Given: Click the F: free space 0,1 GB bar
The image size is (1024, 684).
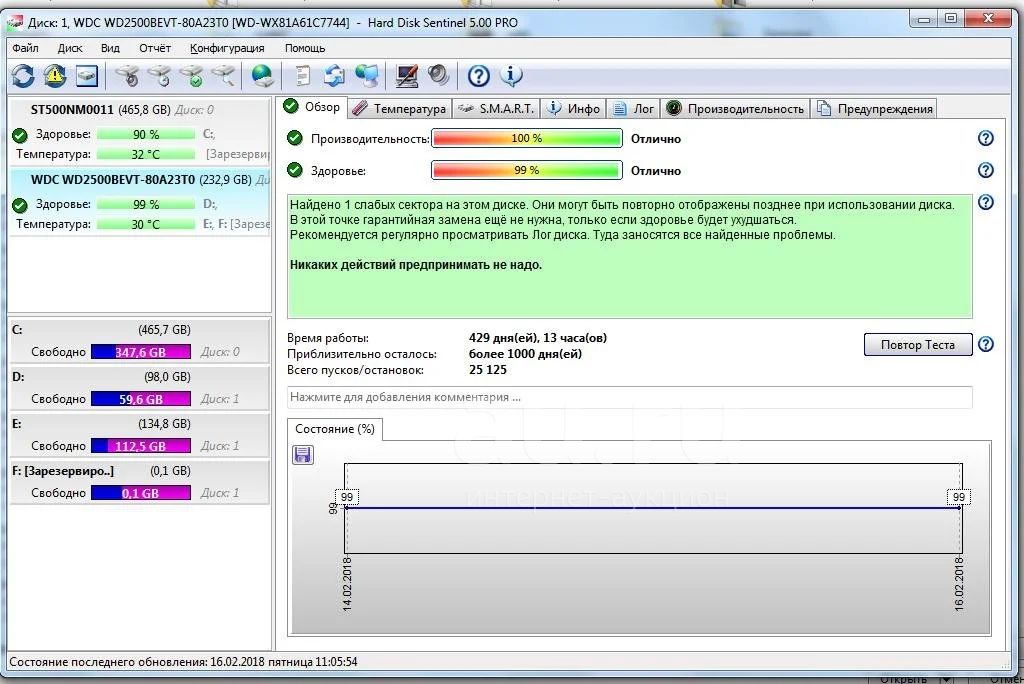Looking at the screenshot, I should (141, 493).
